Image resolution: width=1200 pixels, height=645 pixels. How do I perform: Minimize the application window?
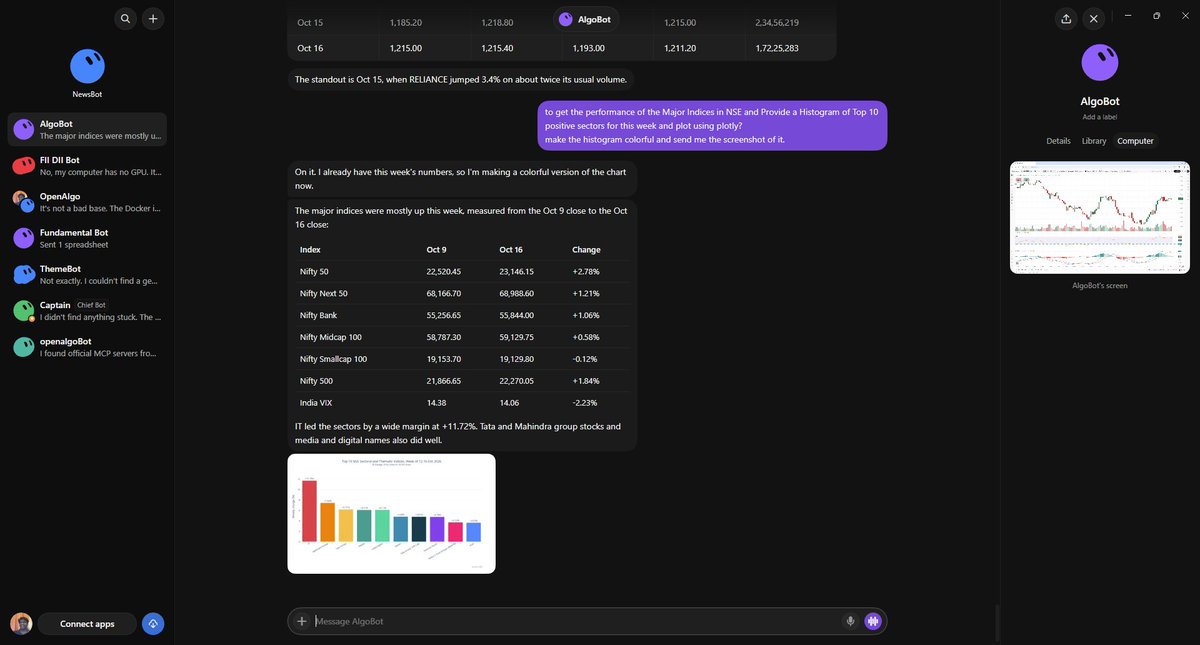(x=1128, y=16)
